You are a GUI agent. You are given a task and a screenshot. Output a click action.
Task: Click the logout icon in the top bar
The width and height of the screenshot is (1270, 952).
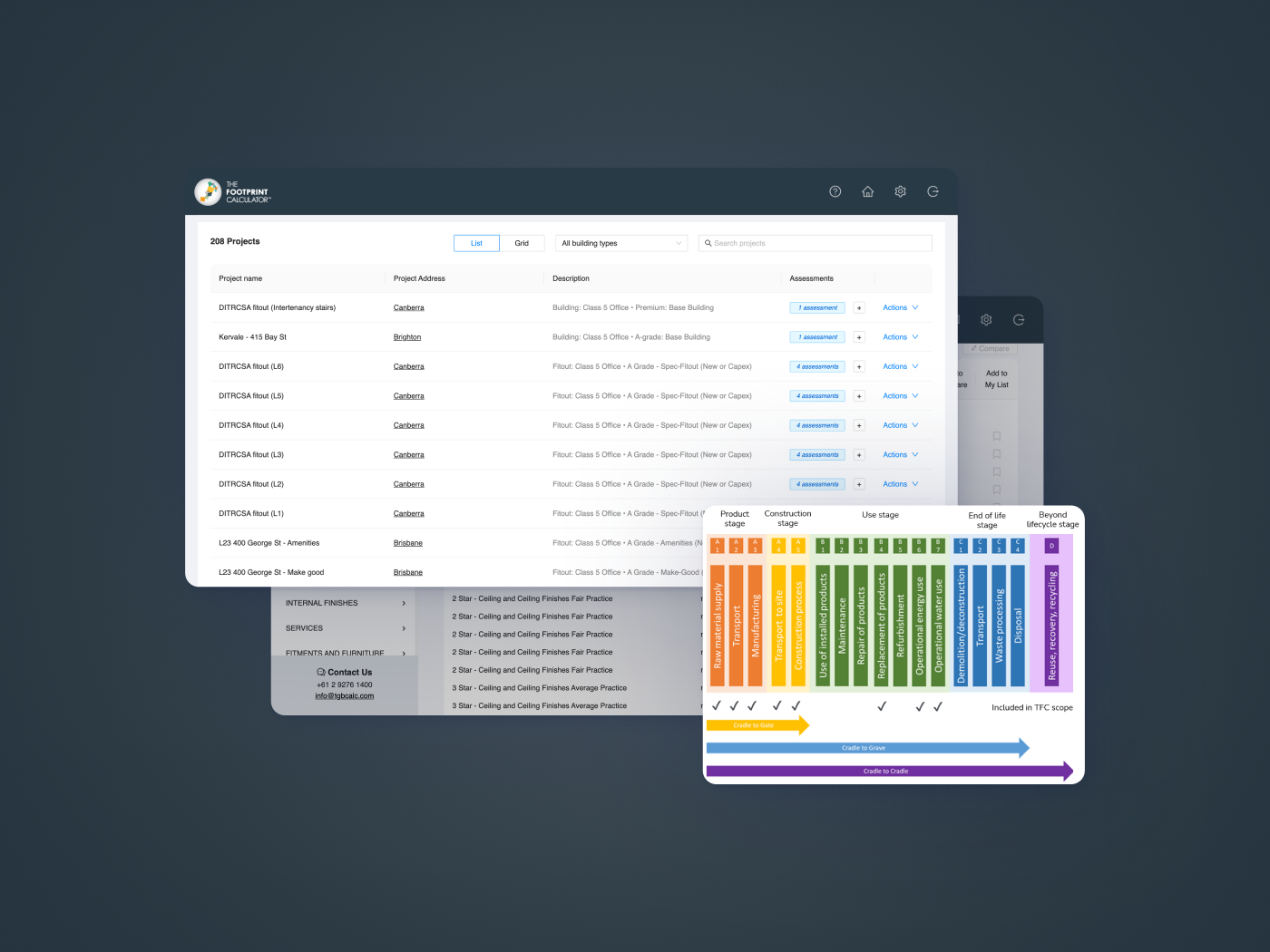point(933,191)
